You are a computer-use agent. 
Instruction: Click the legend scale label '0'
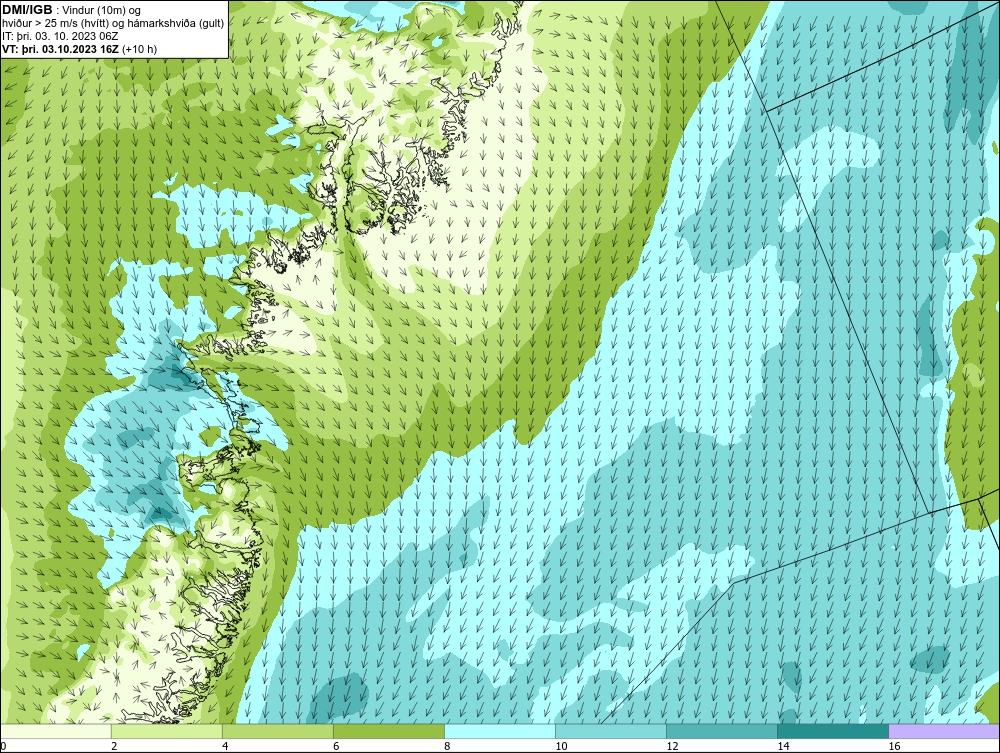tap(3, 746)
